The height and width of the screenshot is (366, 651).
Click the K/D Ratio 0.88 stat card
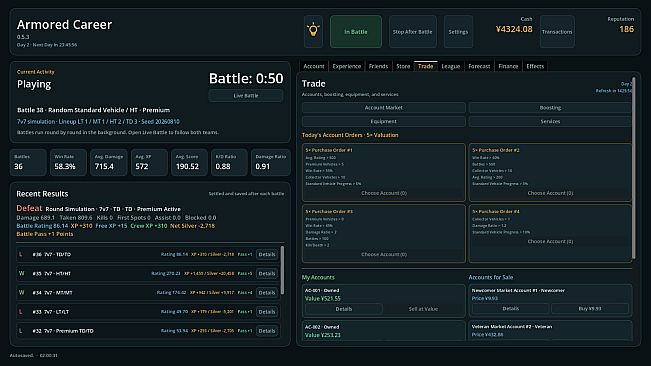(229, 162)
